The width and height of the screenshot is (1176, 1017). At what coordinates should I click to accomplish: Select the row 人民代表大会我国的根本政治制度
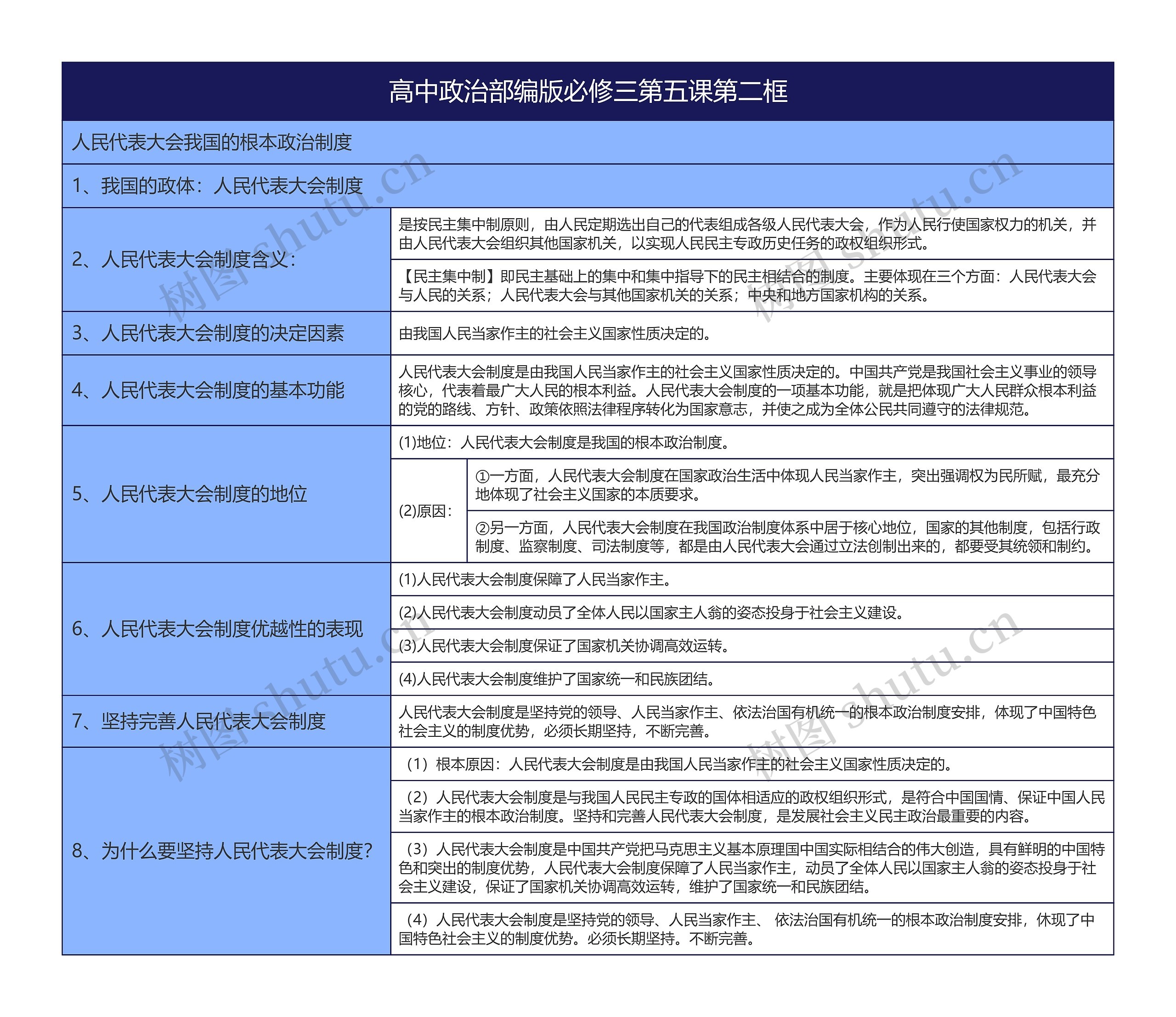click(588, 142)
